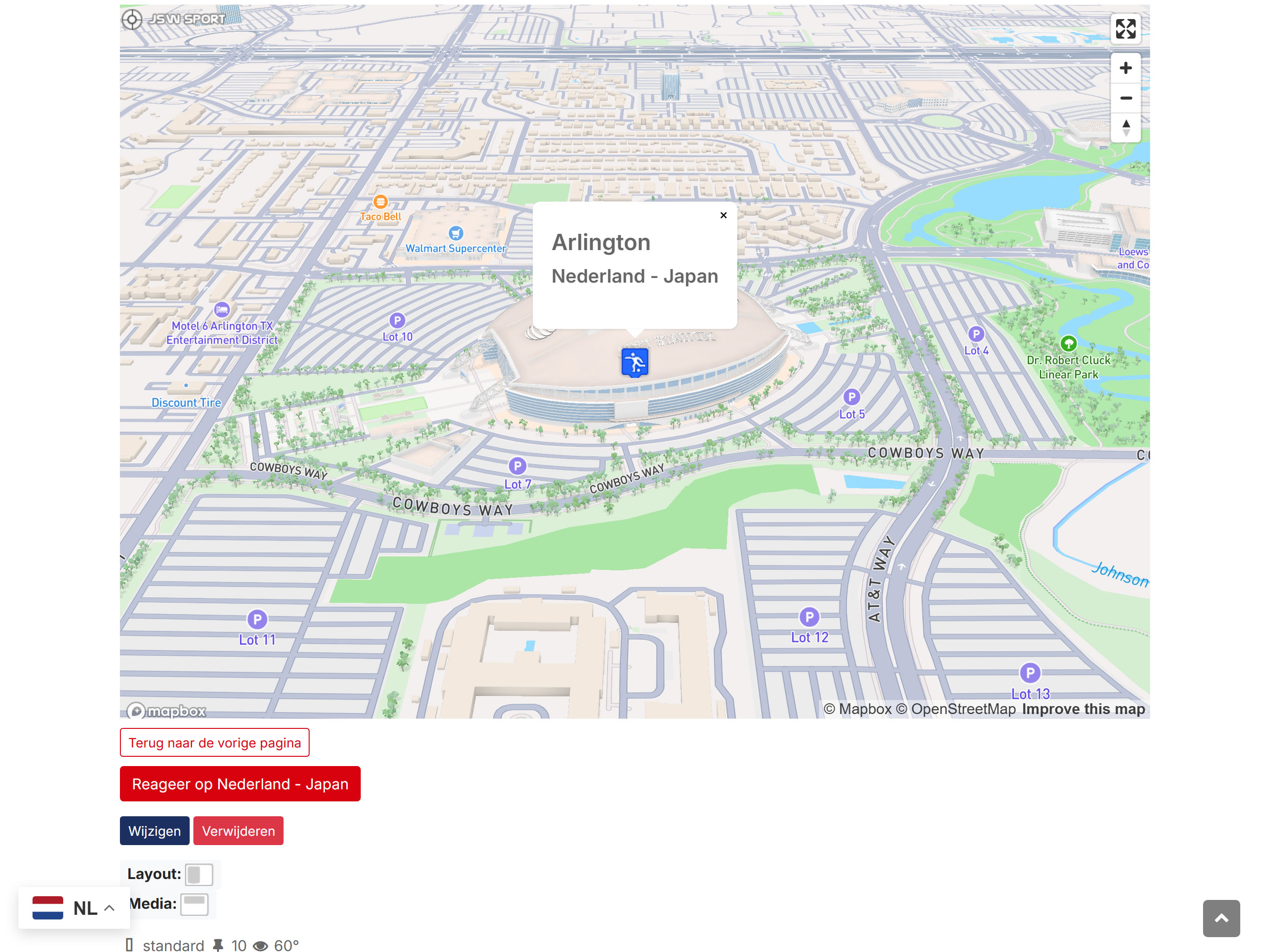This screenshot has width=1270, height=952.
Task: Close the Arlington popup
Action: tap(723, 215)
